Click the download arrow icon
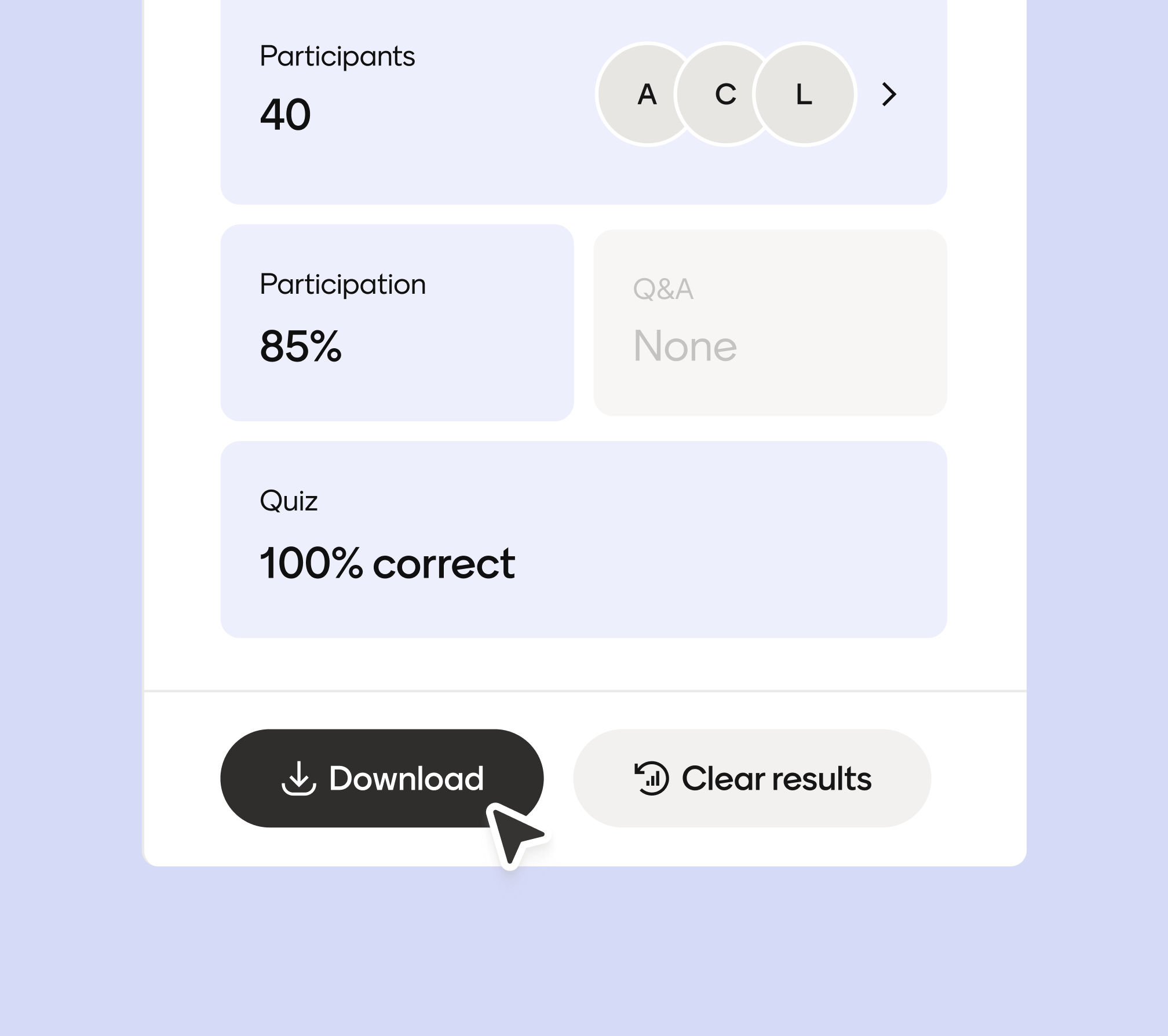Screen dimensions: 1168x1036 [x=298, y=778]
